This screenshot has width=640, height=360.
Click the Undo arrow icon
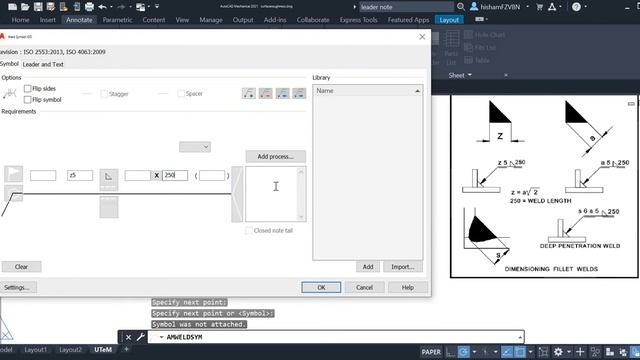[102, 7]
